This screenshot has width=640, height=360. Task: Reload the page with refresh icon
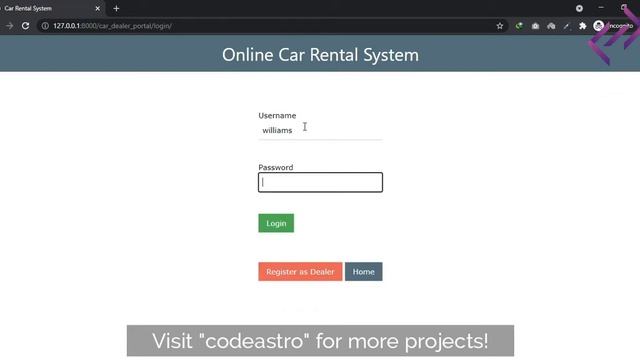click(25, 26)
